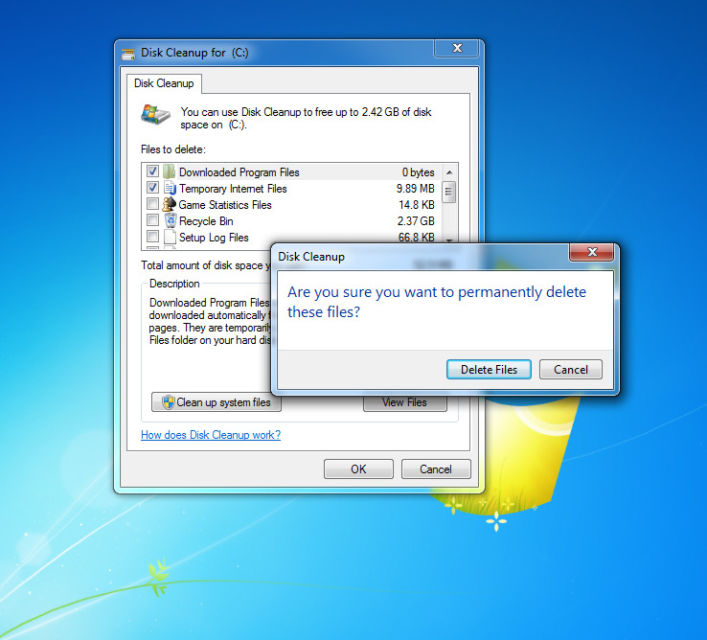707x640 pixels.
Task: Click the Files to delete label
Action: point(173,149)
